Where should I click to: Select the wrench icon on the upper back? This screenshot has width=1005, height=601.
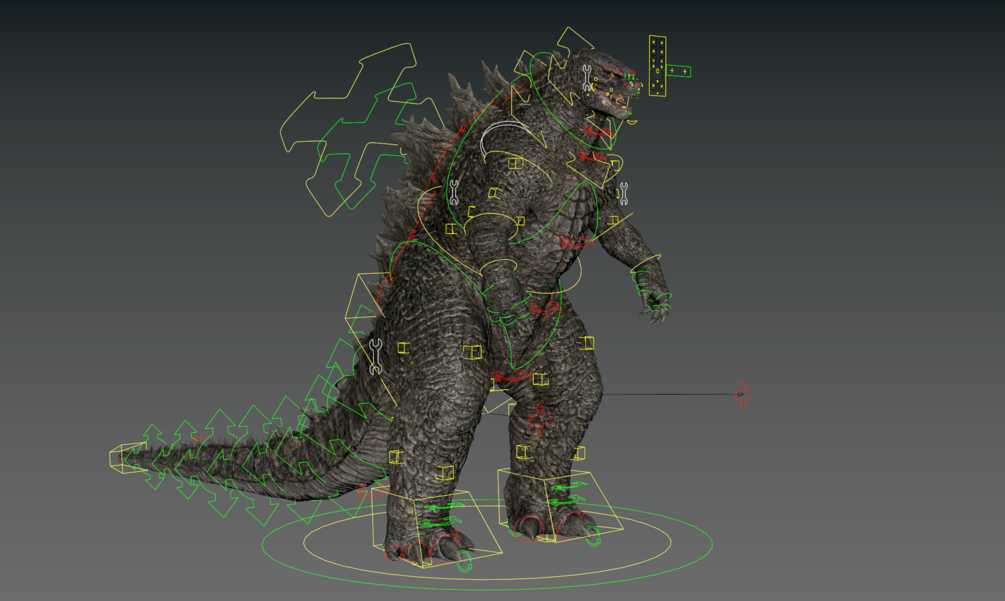point(454,192)
